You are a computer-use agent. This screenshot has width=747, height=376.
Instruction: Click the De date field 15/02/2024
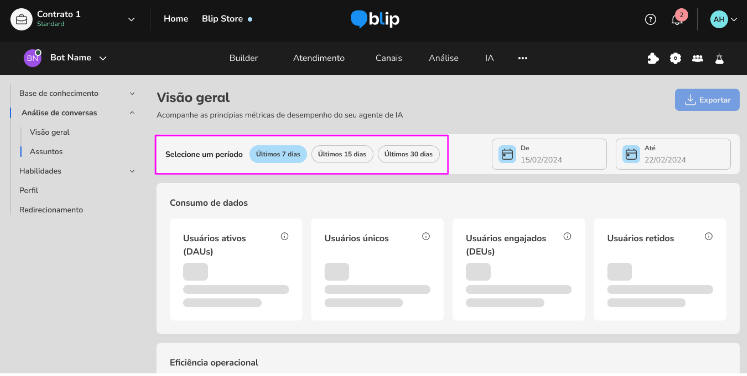(549, 154)
